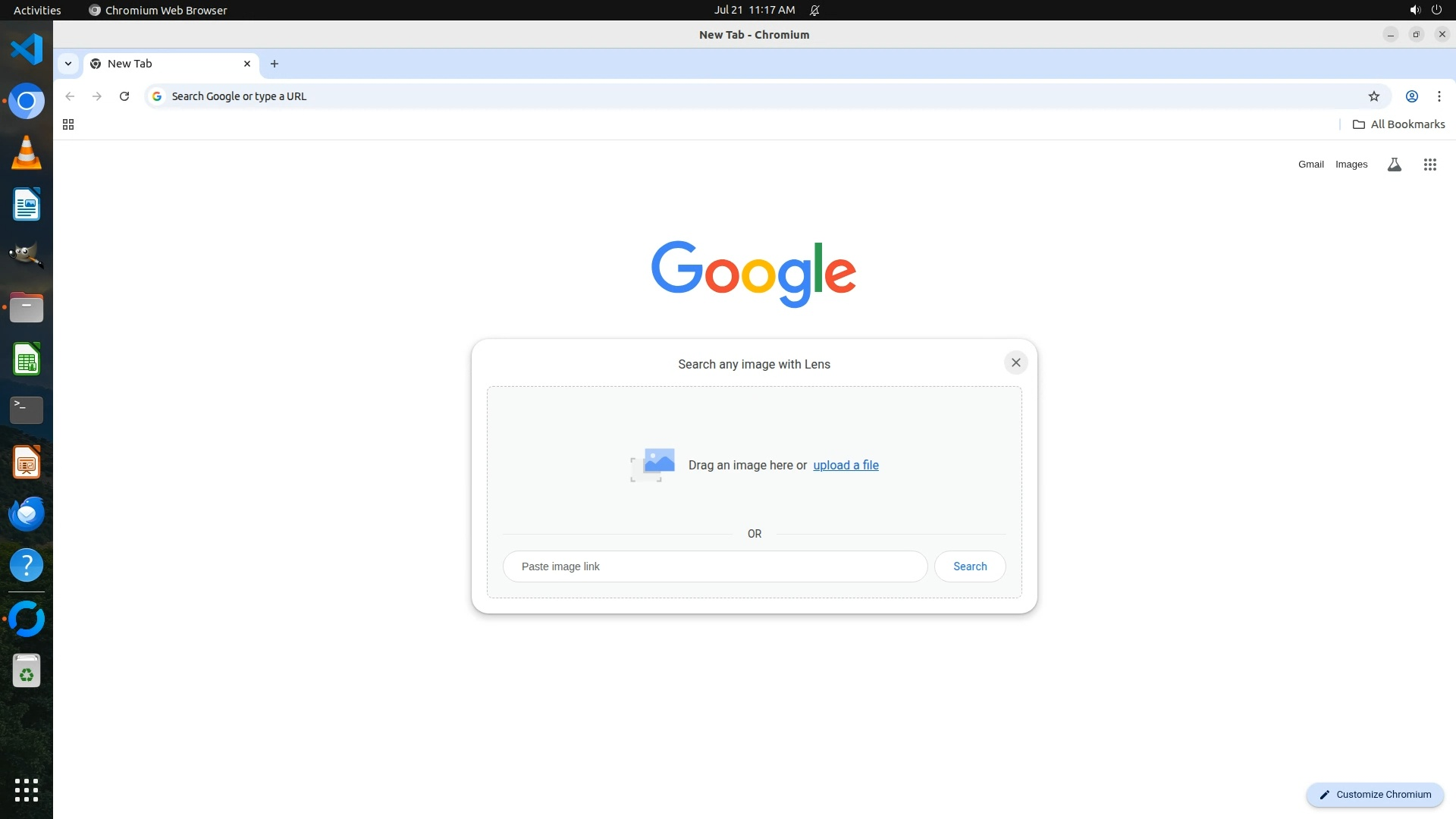Screen dimensions: 1456x819
Task: Open the profile avatar icon
Action: (x=1411, y=96)
